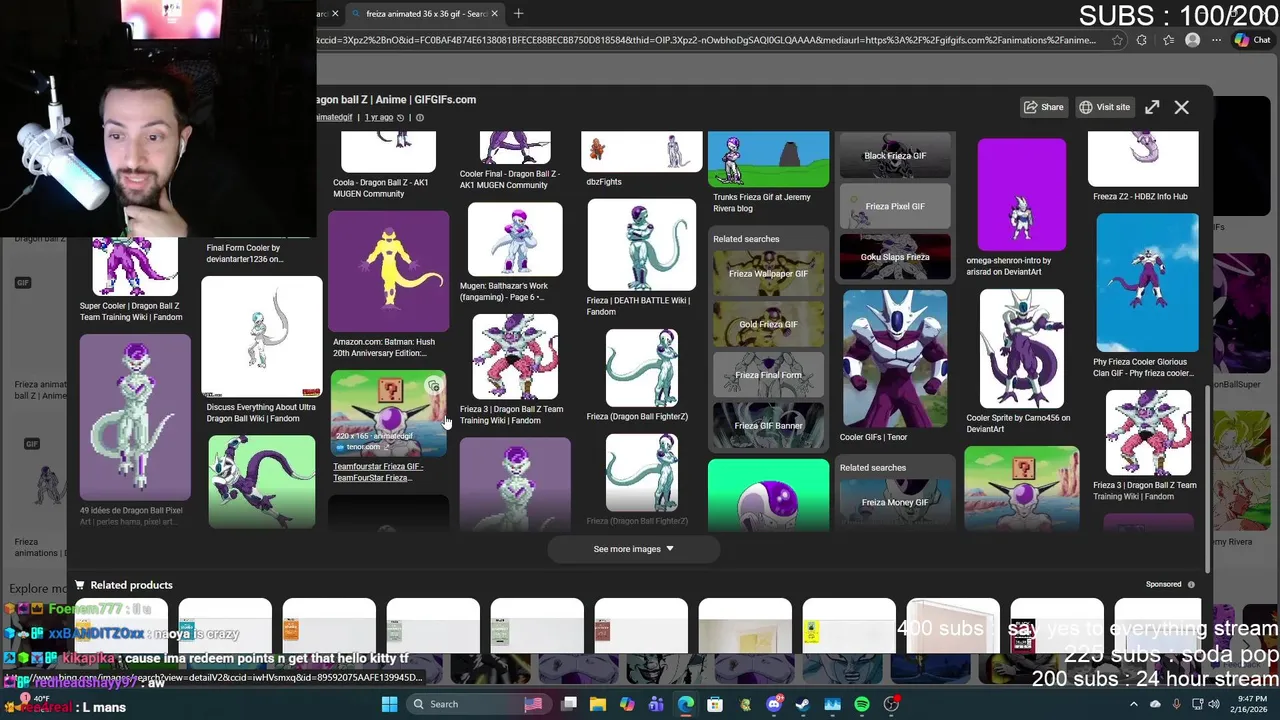
Task: Open Teamfourstar Frieza GIF thumbnail
Action: click(389, 414)
